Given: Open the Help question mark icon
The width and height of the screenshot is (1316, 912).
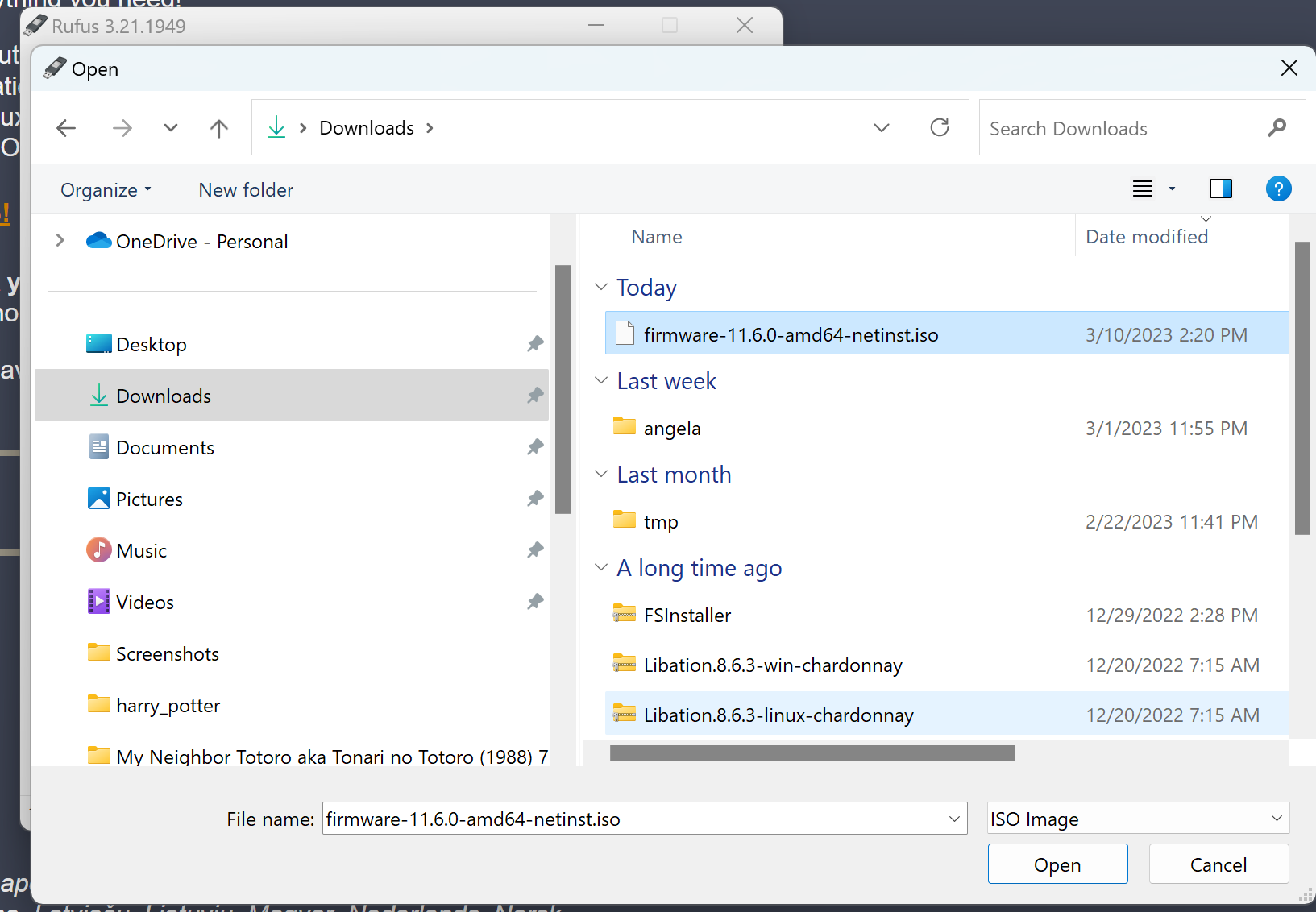Looking at the screenshot, I should (x=1278, y=189).
